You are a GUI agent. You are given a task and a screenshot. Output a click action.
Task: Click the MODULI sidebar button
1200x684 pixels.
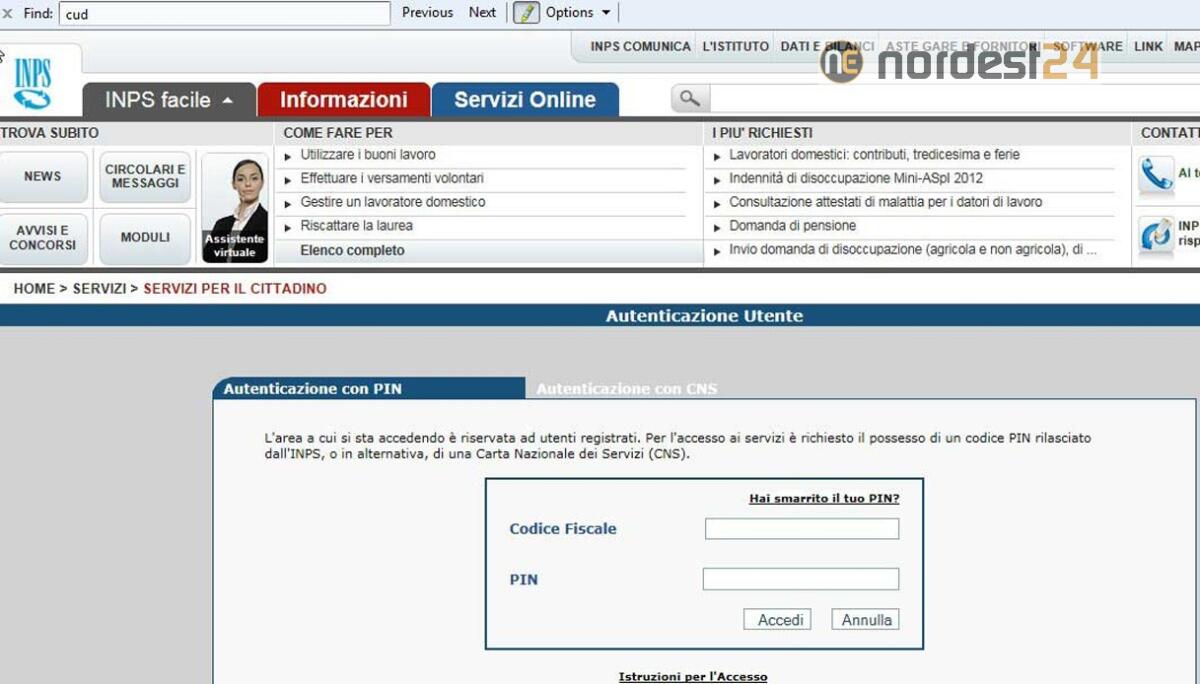tap(144, 238)
